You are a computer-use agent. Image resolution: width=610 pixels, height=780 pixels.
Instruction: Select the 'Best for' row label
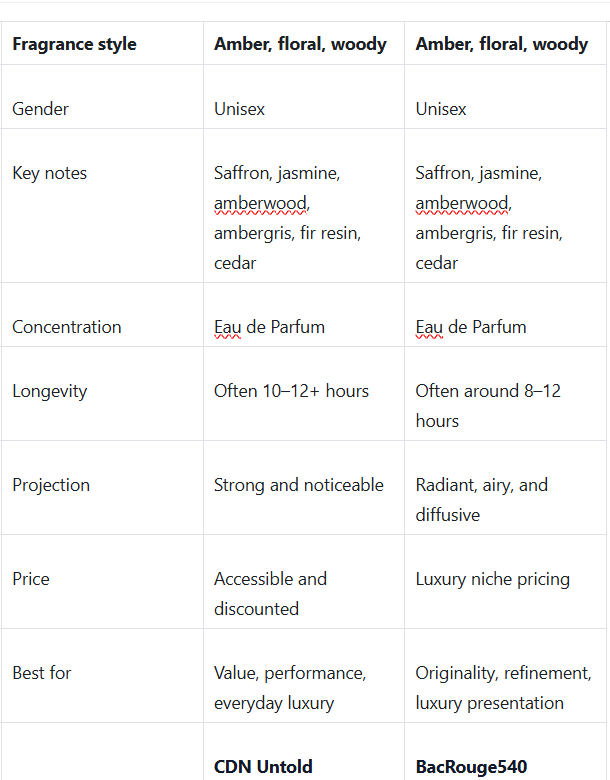[42, 673]
